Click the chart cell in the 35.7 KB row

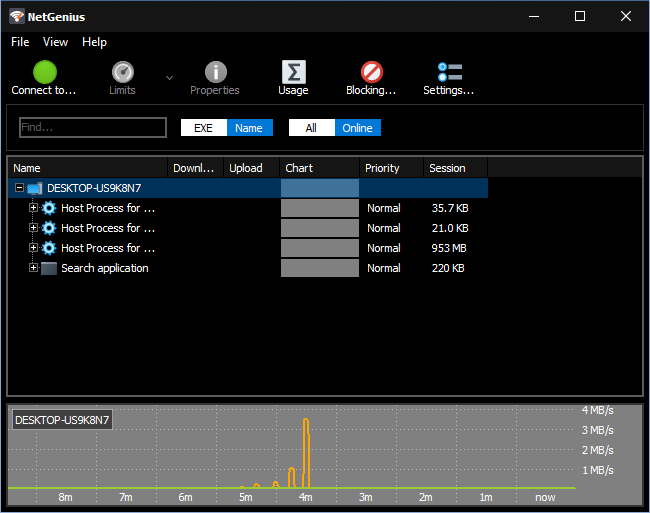click(x=320, y=208)
